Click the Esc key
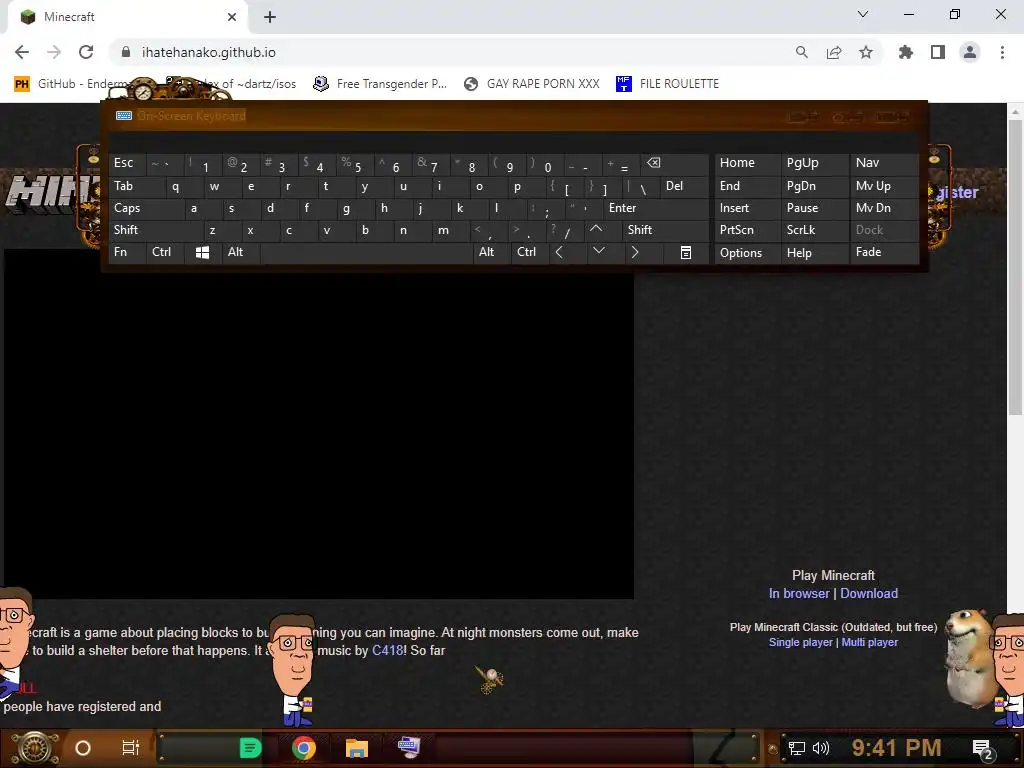This screenshot has height=768, width=1024. point(127,163)
